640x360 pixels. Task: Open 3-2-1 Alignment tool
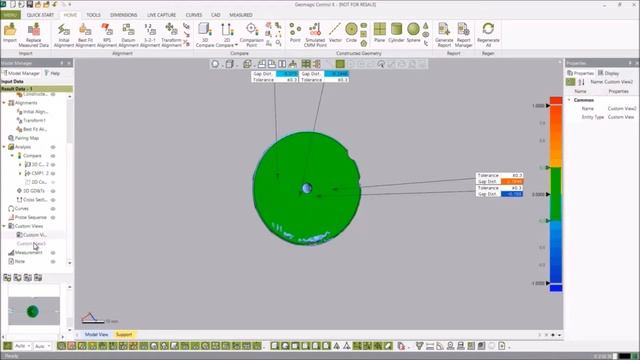150,35
